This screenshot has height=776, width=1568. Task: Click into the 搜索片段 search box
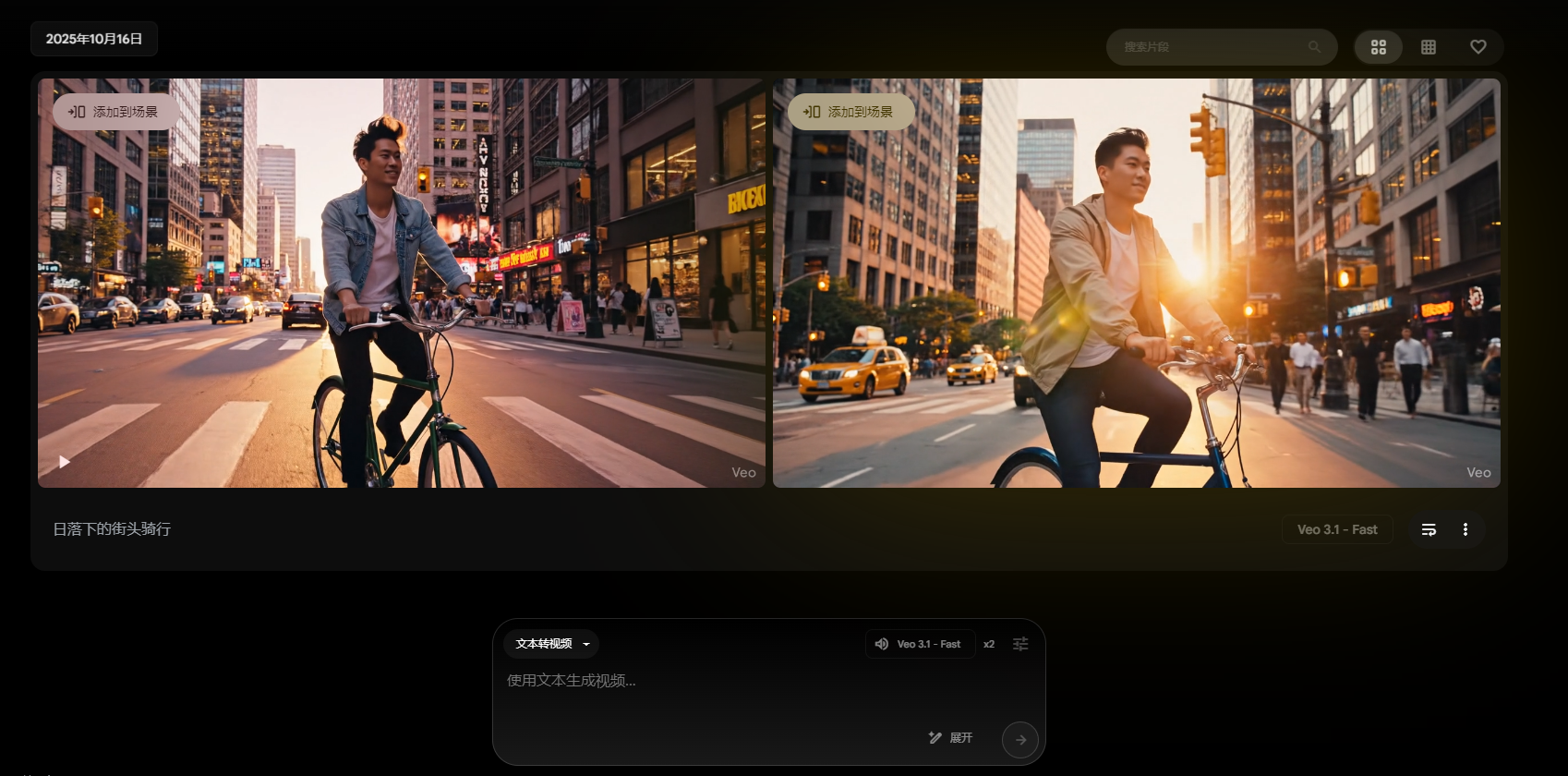[1208, 47]
